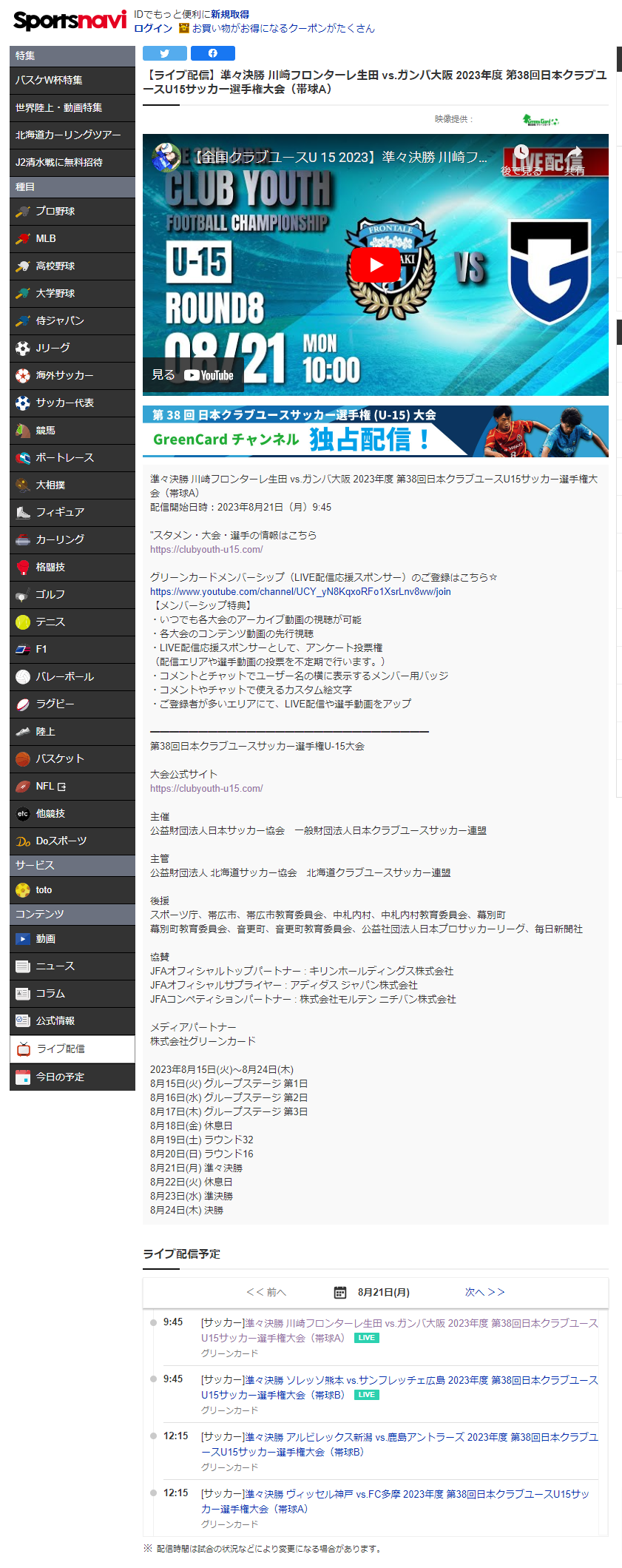Open video on YouTube logo
Image resolution: width=622 pixels, height=1568 pixels.
[209, 375]
